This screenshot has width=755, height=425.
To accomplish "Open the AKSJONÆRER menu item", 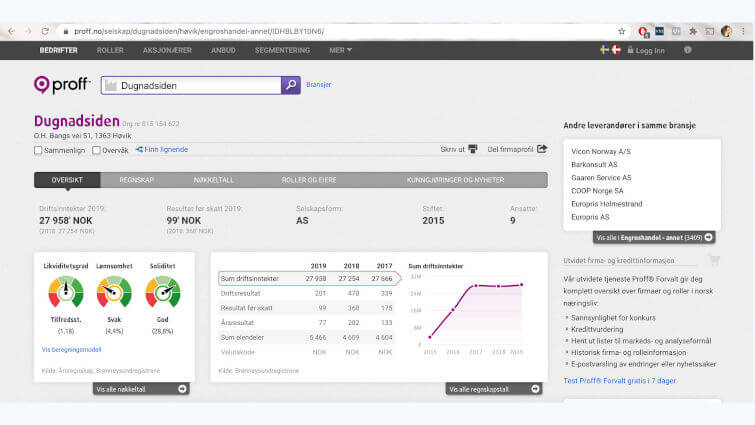I will click(167, 50).
